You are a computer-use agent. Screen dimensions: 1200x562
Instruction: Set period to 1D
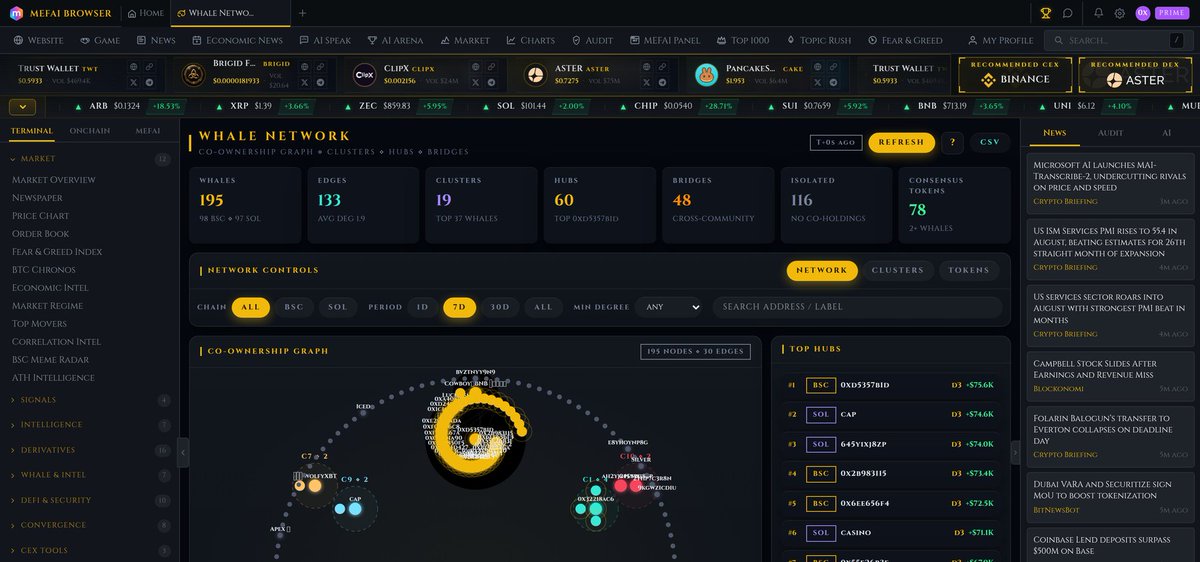(x=422, y=307)
